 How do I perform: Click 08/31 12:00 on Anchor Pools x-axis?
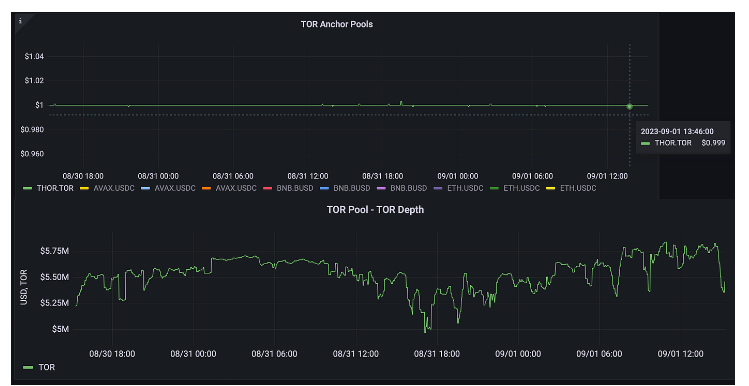[x=308, y=176]
